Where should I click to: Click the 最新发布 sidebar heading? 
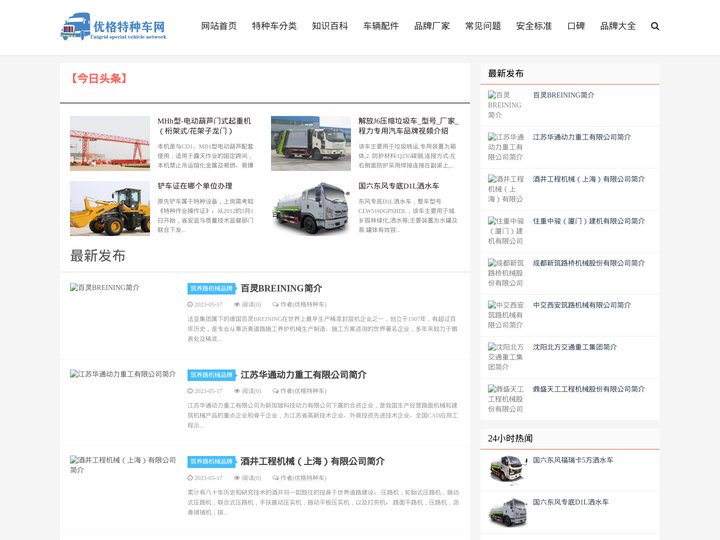(x=506, y=73)
